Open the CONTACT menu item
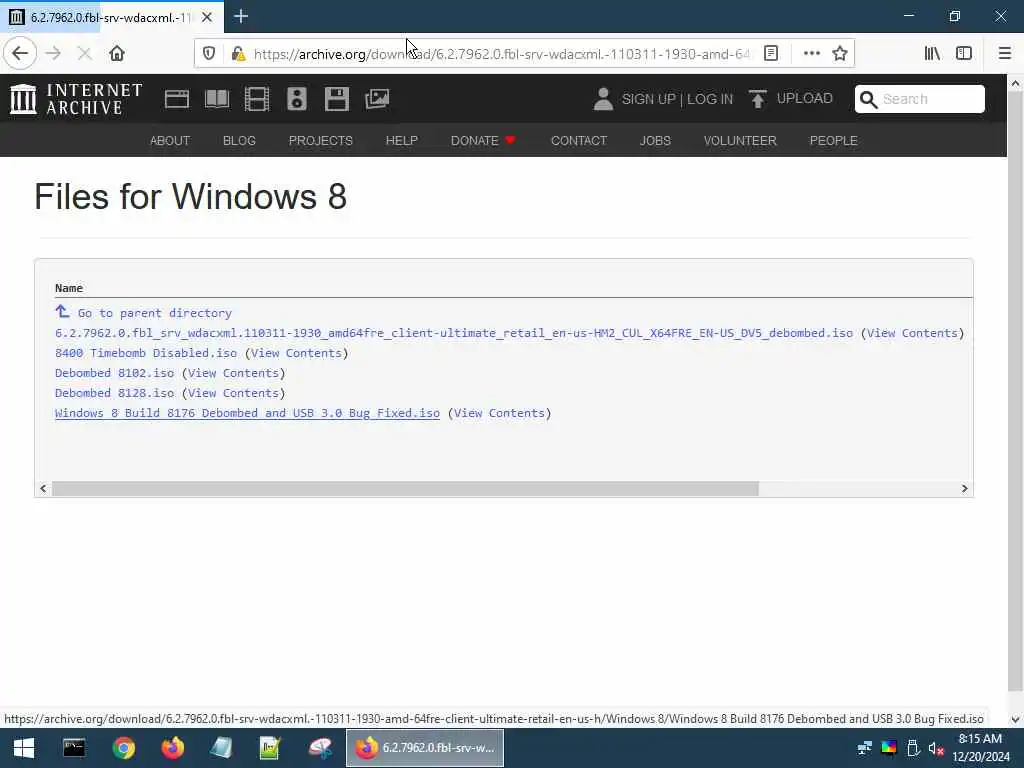 [579, 140]
